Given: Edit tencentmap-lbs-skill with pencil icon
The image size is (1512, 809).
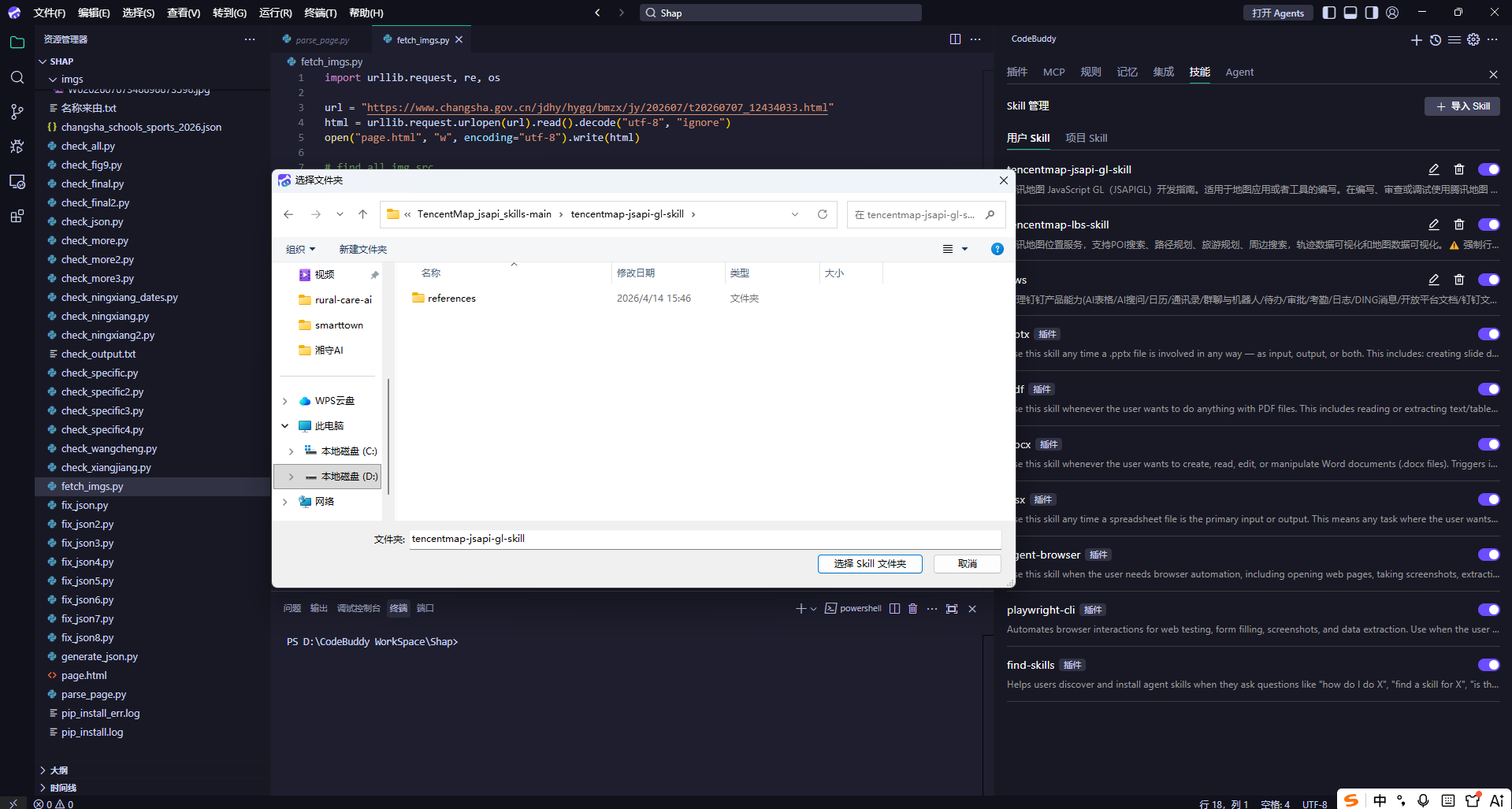Looking at the screenshot, I should 1434,225.
